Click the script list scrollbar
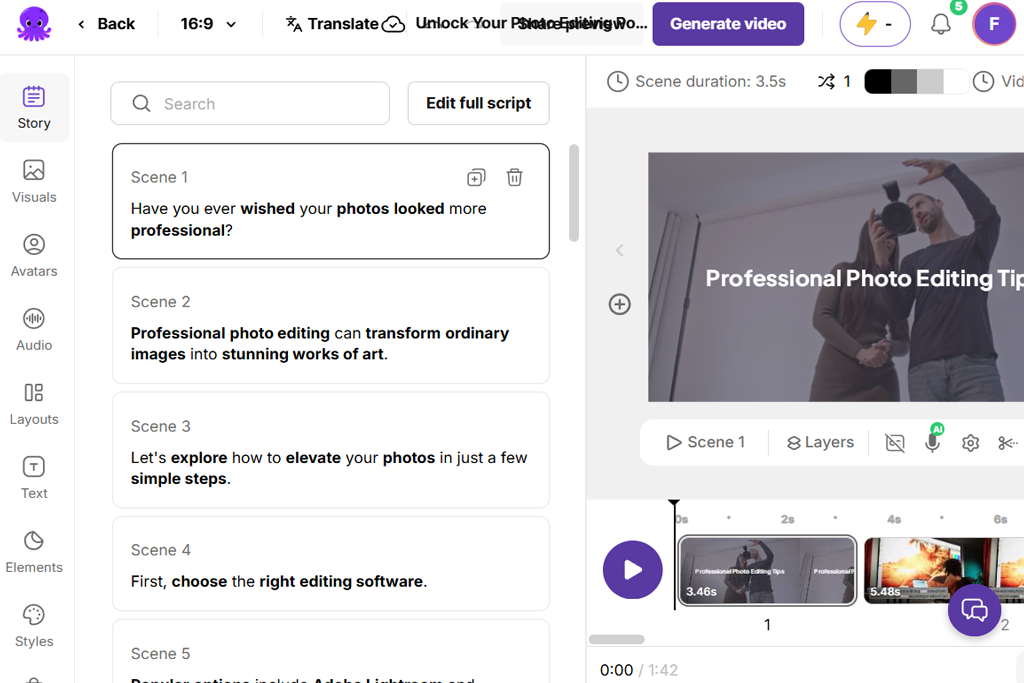Viewport: 1024px width, 683px height. 574,193
